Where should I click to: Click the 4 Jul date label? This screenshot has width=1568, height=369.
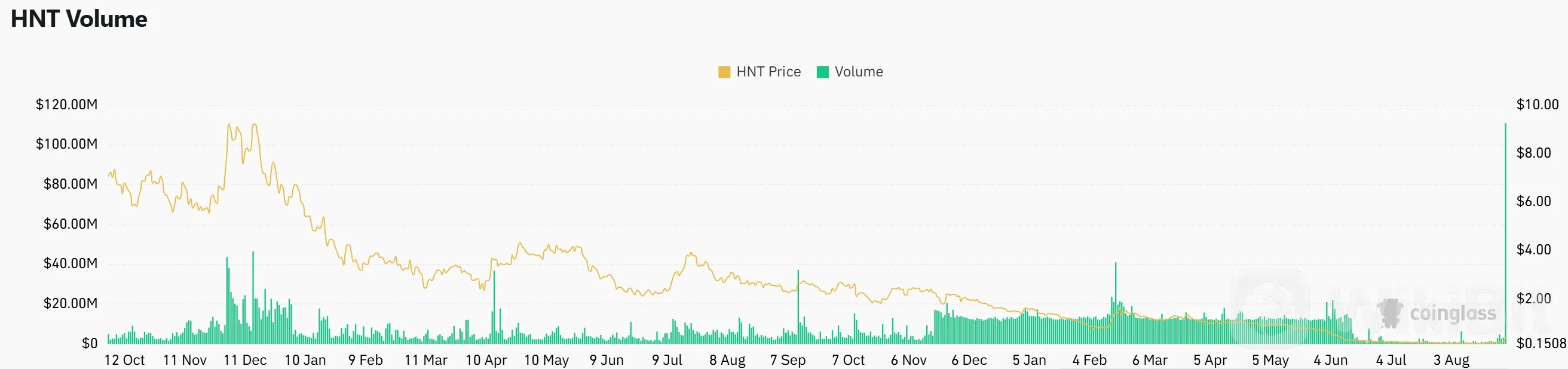click(1391, 361)
